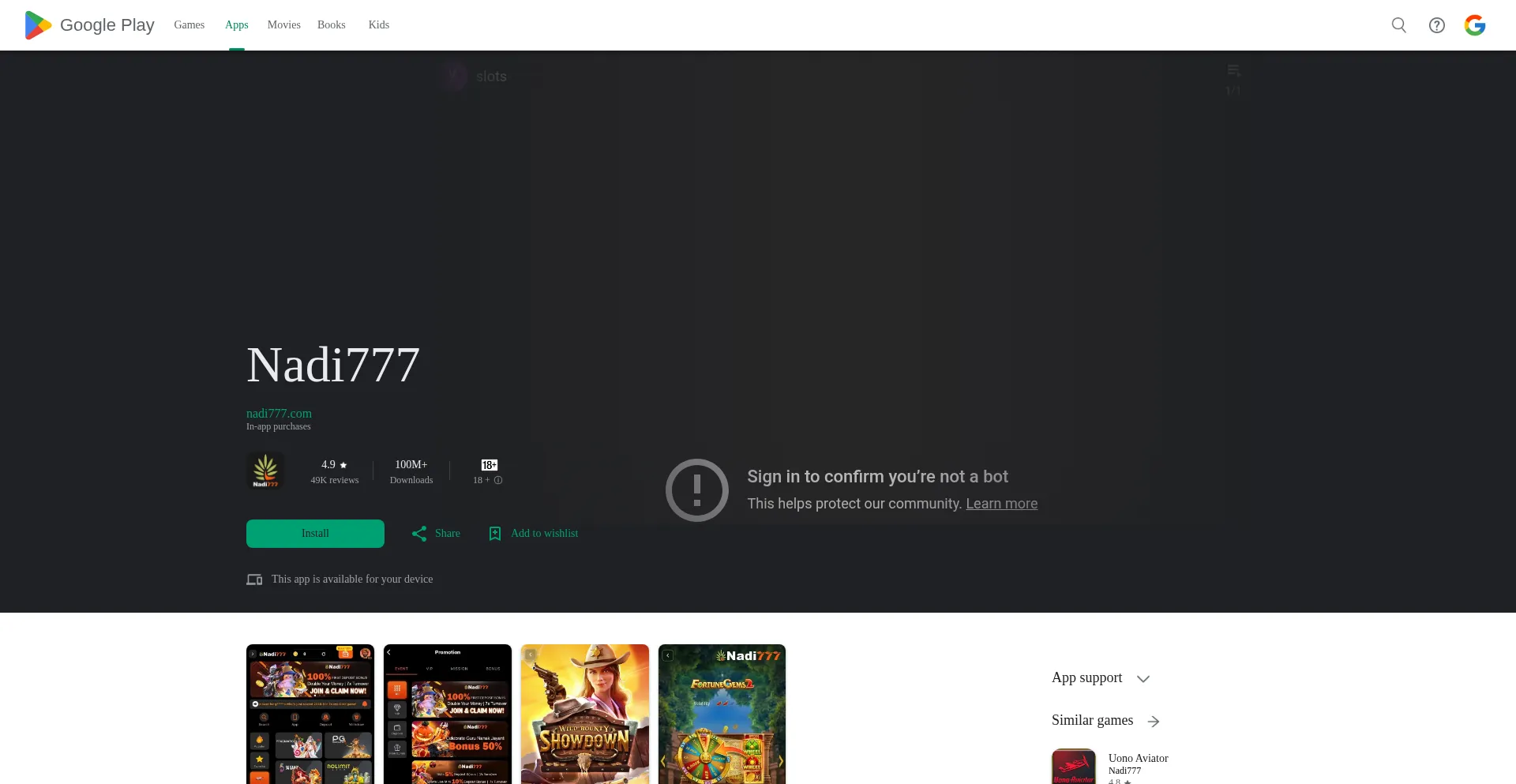The height and width of the screenshot is (784, 1516).
Task: View the Wild Bounty Showdown screenshot
Action: pos(584,715)
